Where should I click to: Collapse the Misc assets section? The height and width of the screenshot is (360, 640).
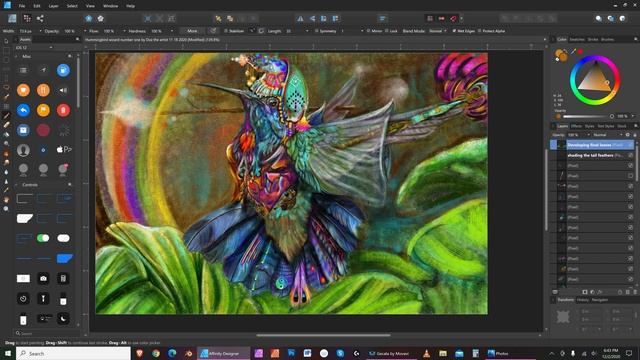point(16,56)
